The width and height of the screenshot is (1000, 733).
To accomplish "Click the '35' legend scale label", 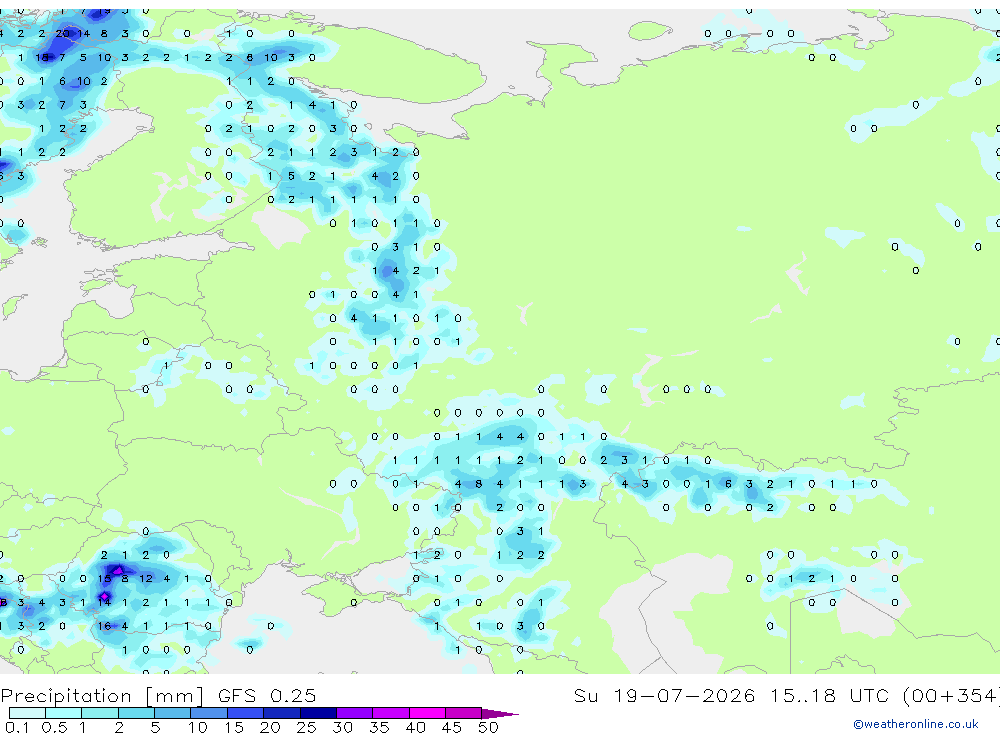I will [x=378, y=727].
